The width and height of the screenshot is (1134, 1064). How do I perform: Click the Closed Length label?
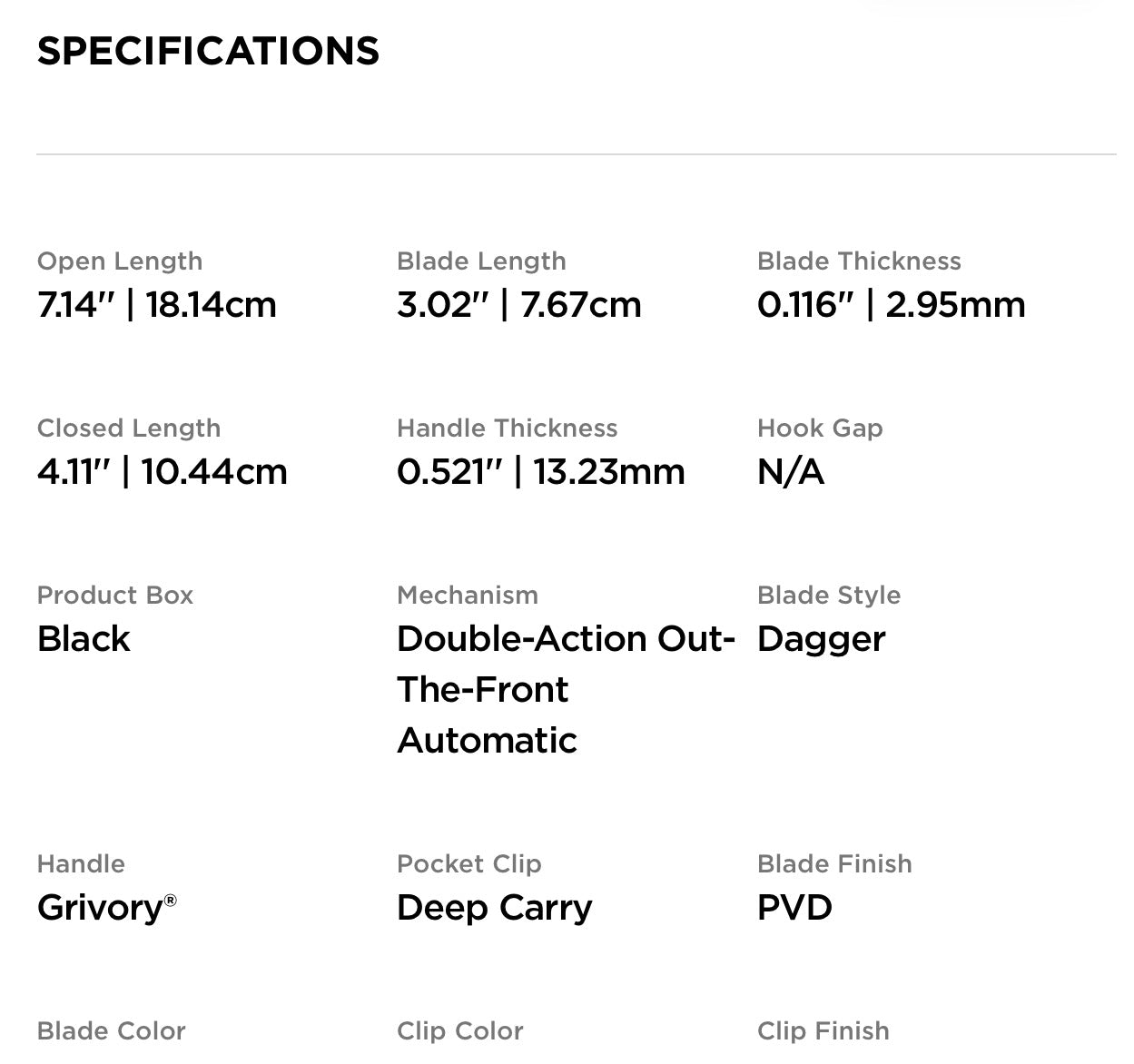[129, 429]
